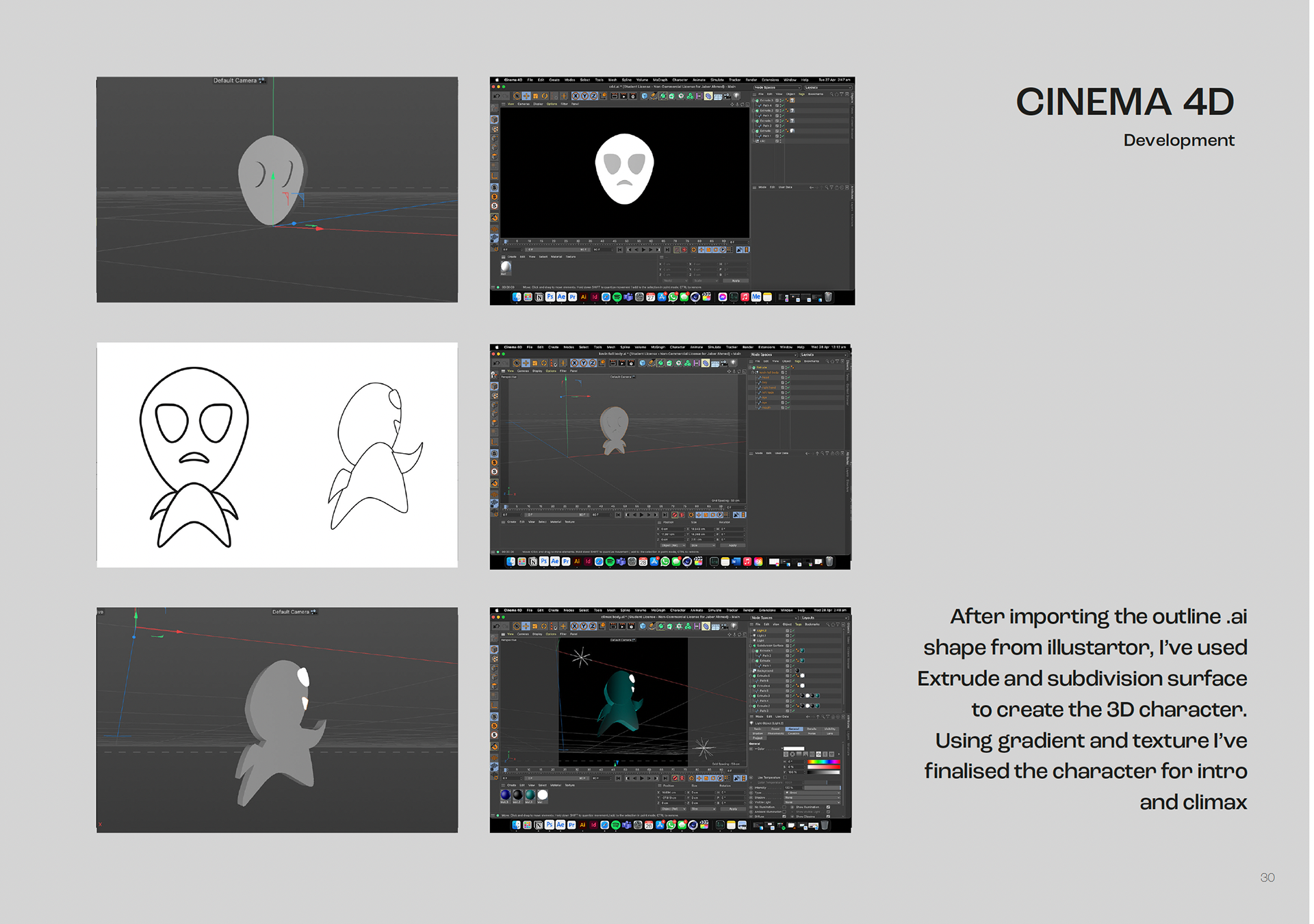Click Model mode cube in kevin full body.ai sidebar
The width and height of the screenshot is (1314, 924).
pos(494,386)
